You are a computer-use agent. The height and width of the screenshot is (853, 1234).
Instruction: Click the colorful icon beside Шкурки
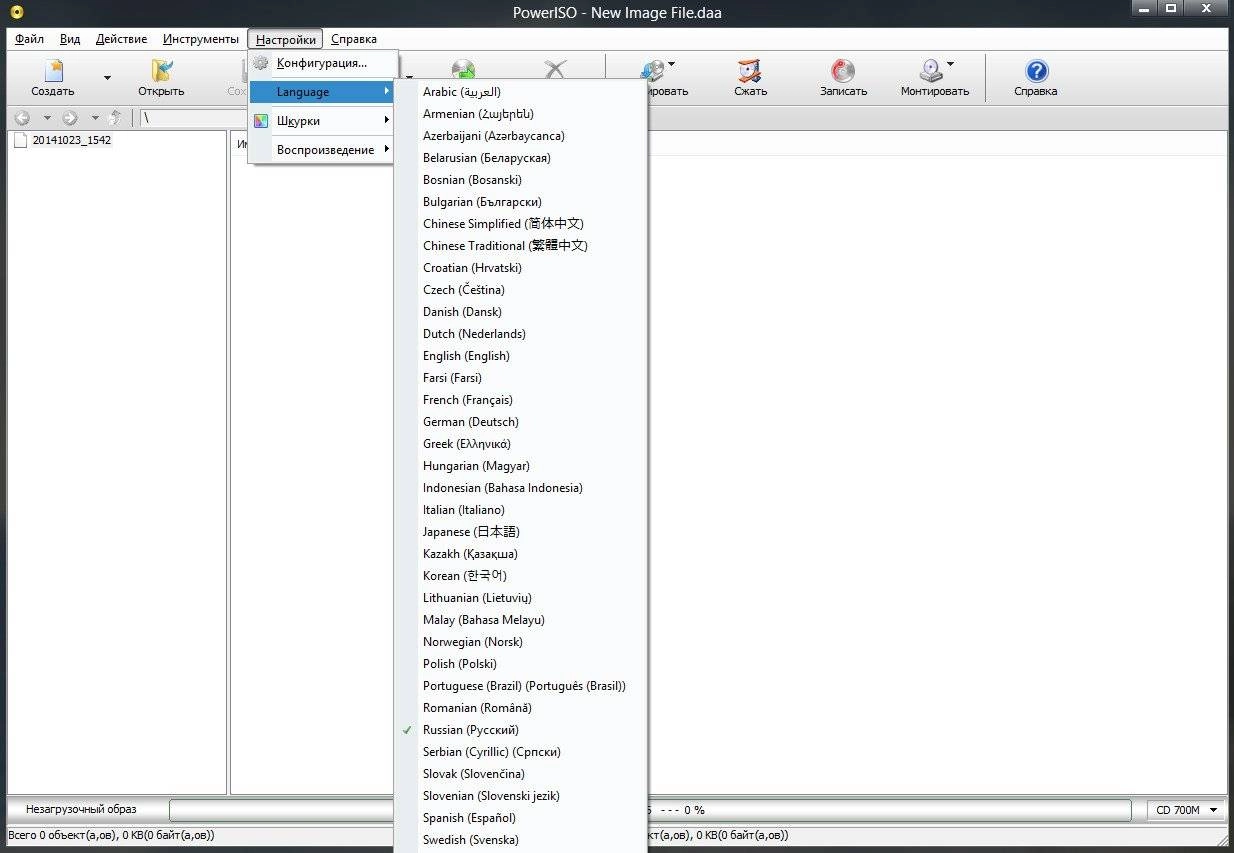click(x=261, y=121)
